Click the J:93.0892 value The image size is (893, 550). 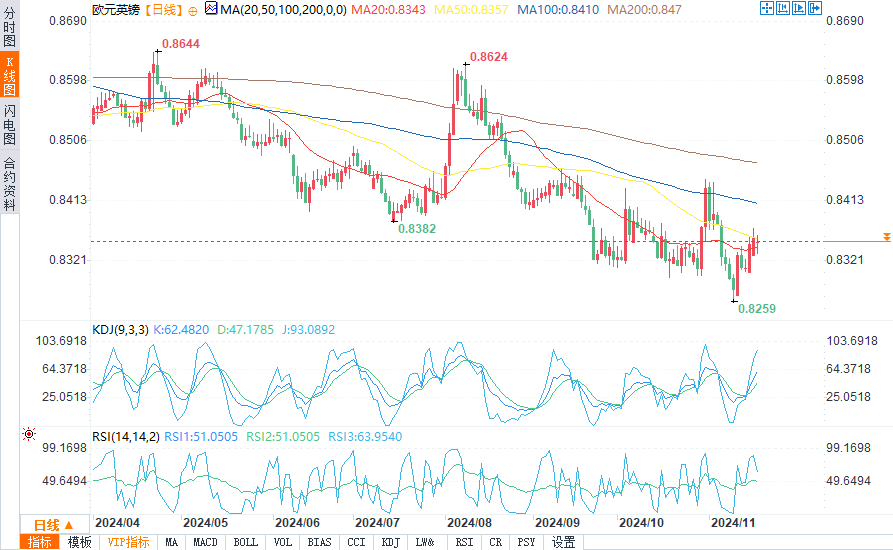308,330
